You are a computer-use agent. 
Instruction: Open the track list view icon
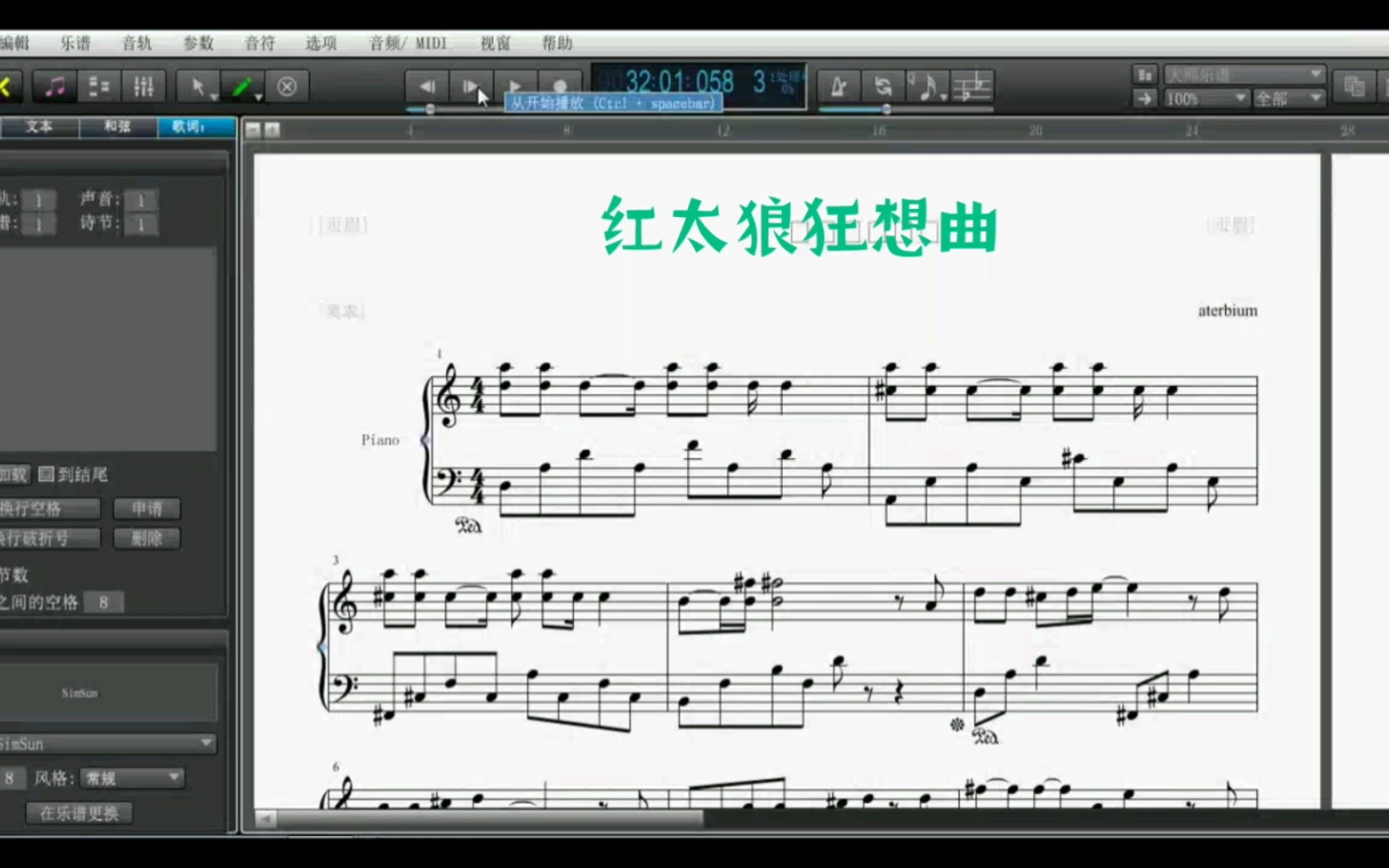[99, 86]
